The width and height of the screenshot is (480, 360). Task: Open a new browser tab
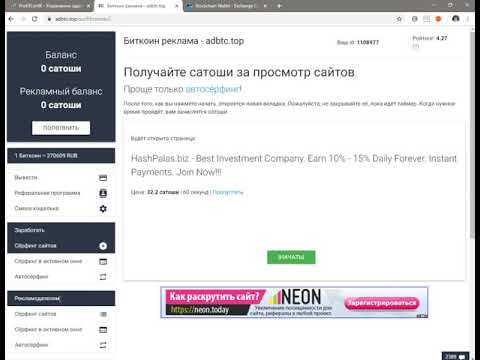[279, 6]
